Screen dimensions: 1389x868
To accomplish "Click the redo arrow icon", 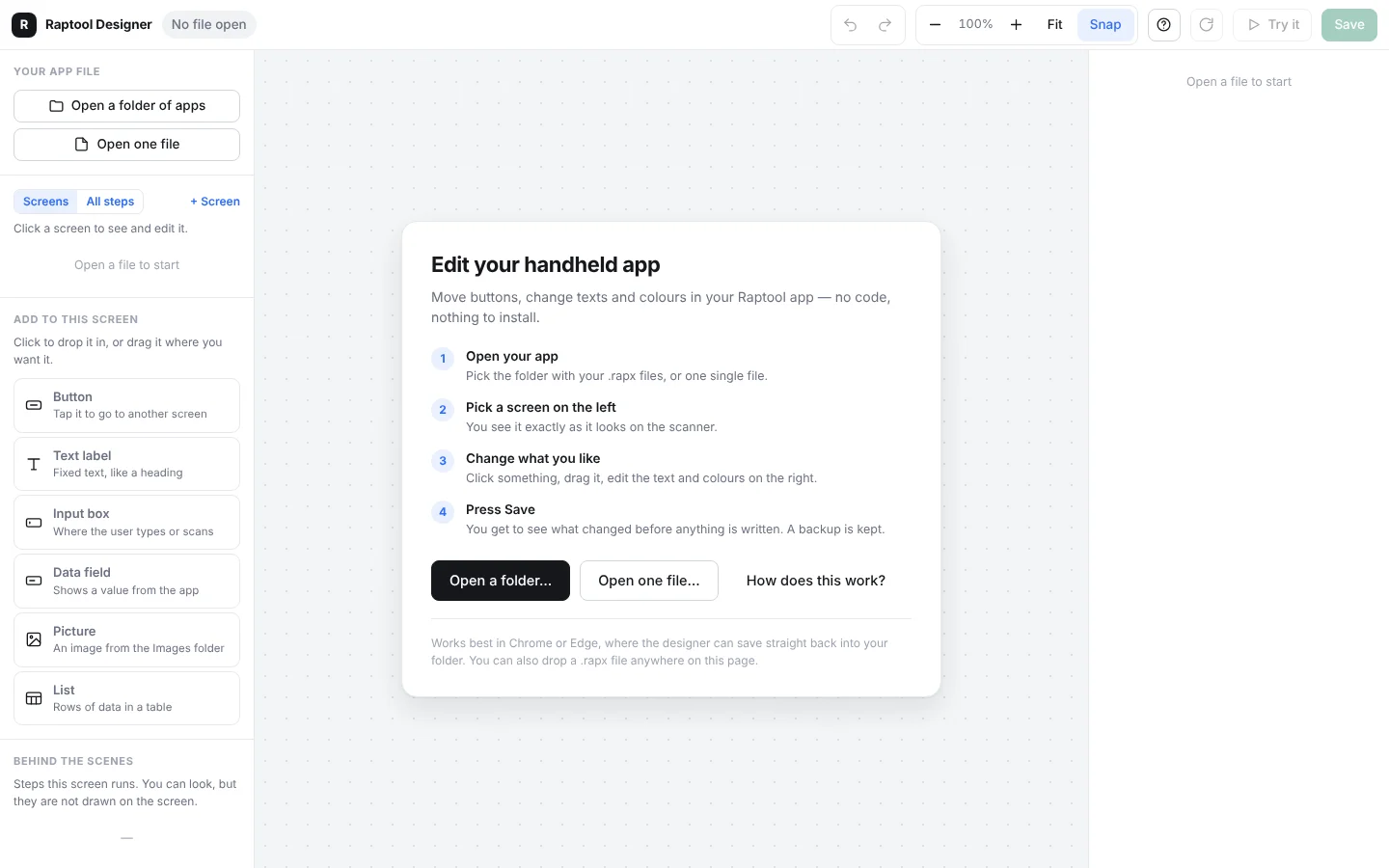I will coord(885,25).
